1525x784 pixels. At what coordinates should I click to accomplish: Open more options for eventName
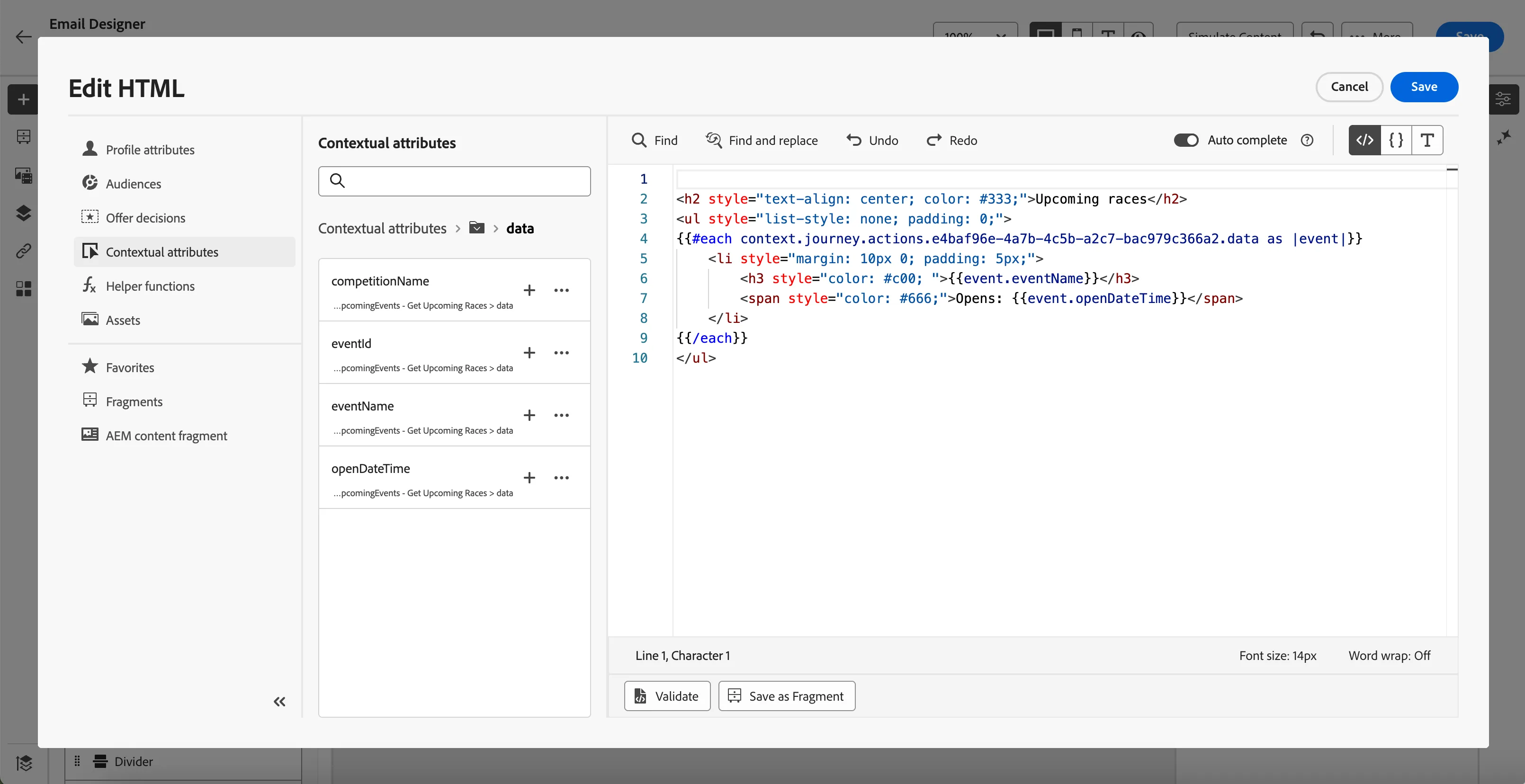tap(561, 415)
